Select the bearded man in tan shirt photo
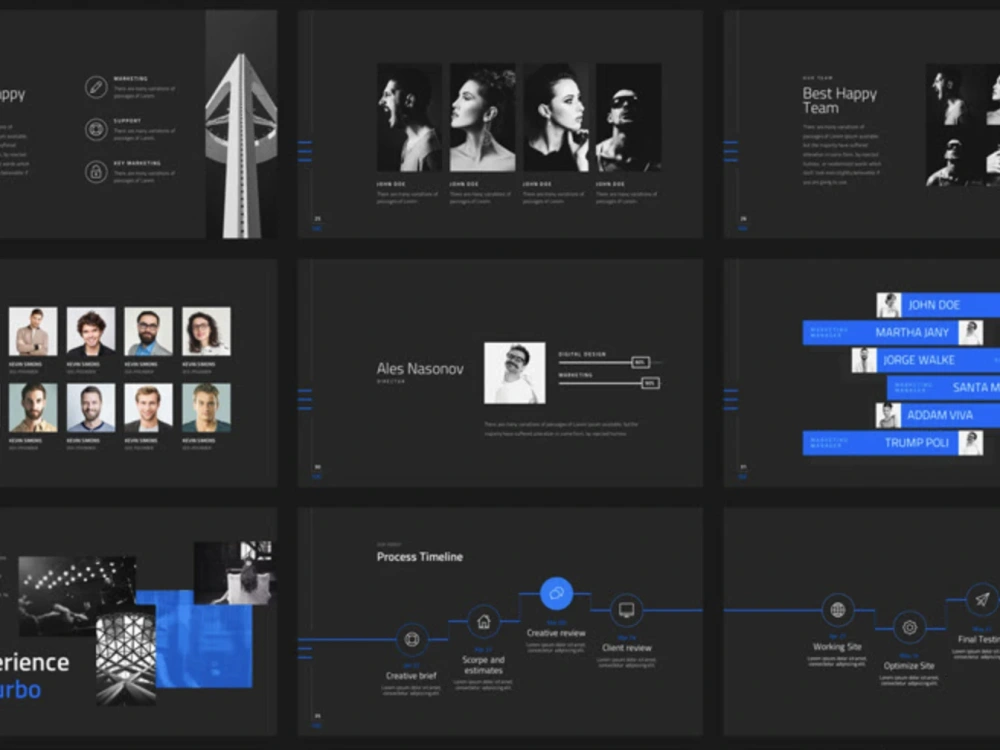1000x750 pixels. pyautogui.click(x=33, y=408)
